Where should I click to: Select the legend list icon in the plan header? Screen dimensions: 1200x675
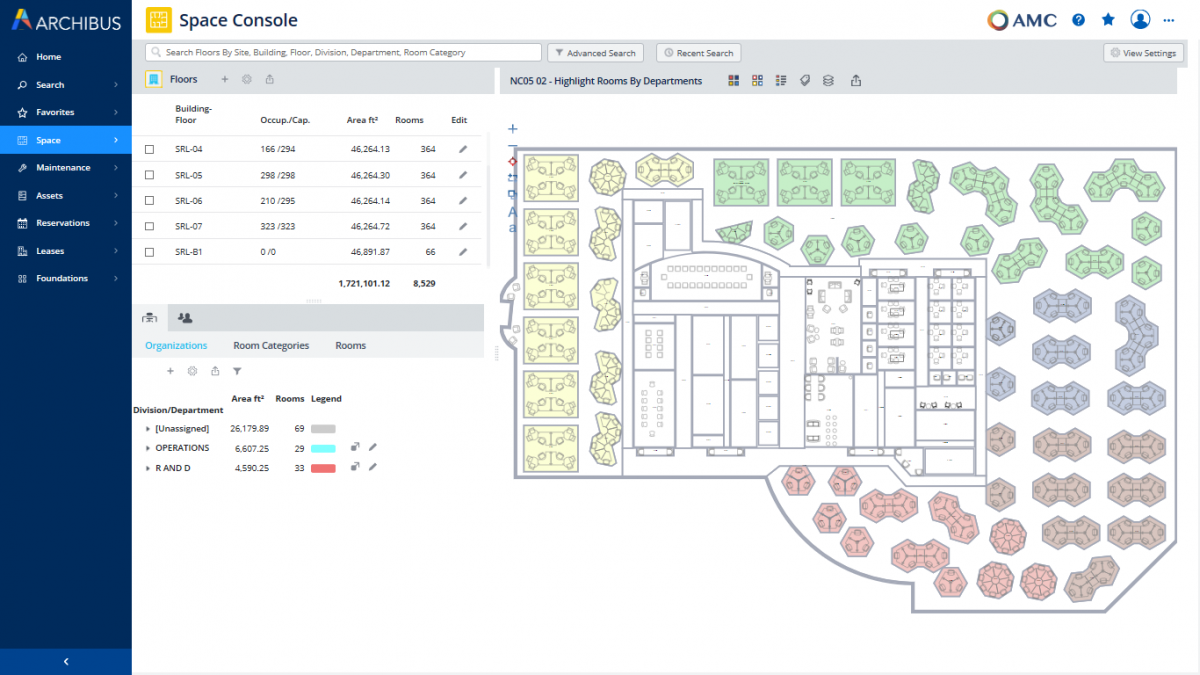coord(781,80)
